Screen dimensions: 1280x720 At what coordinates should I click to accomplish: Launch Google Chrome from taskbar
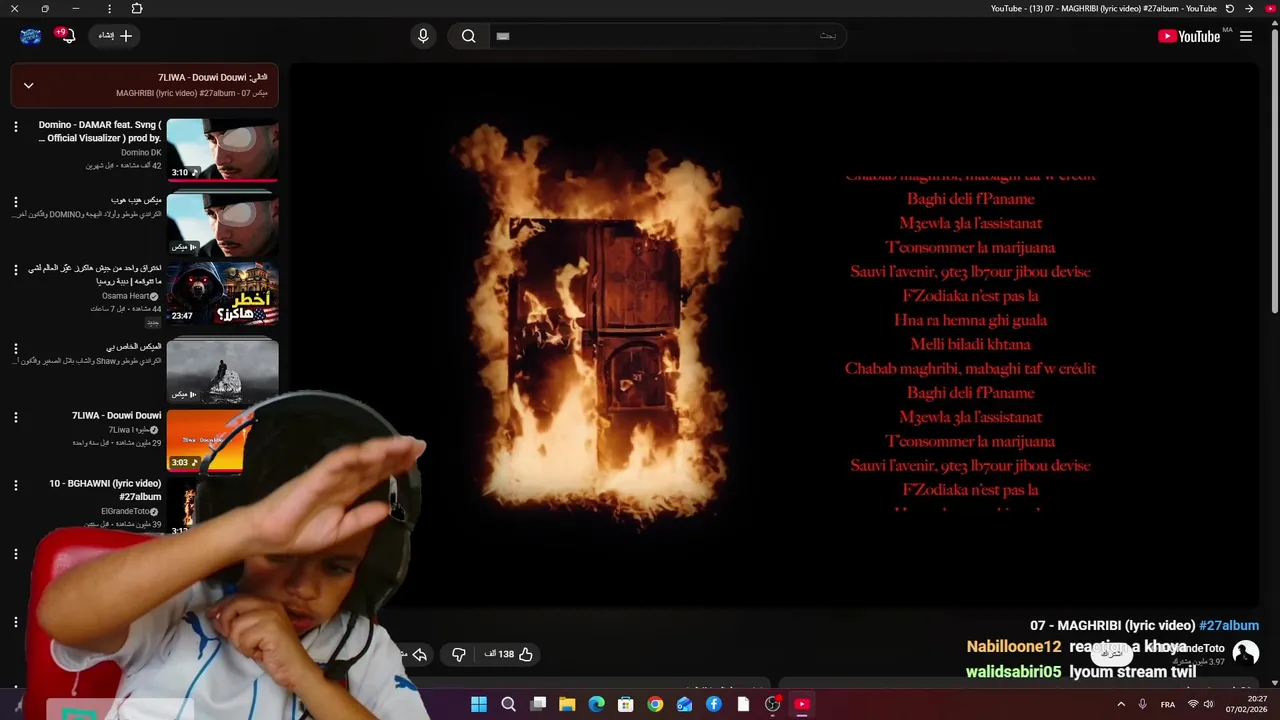655,704
